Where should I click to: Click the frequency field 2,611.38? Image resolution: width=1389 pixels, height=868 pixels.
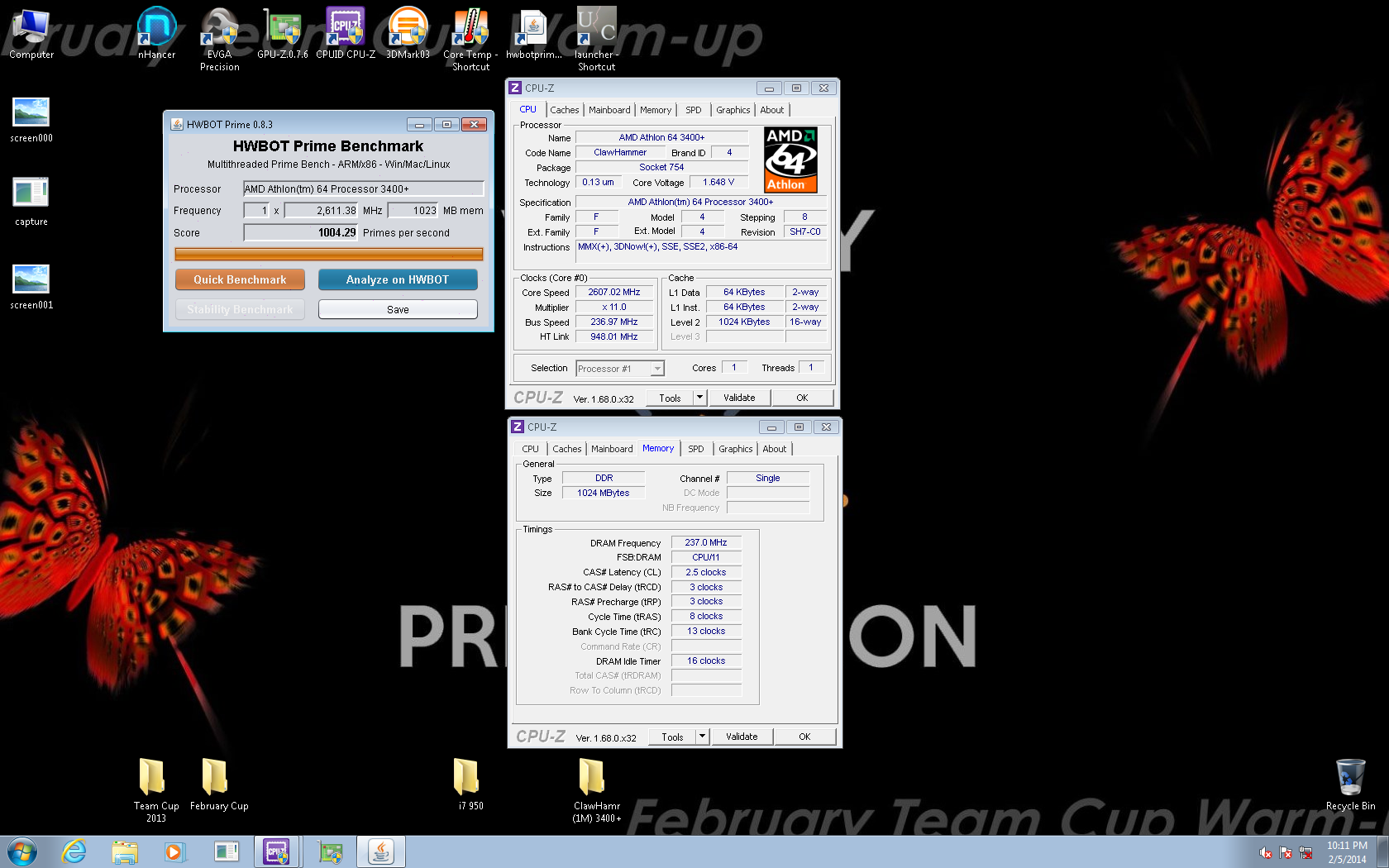321,211
